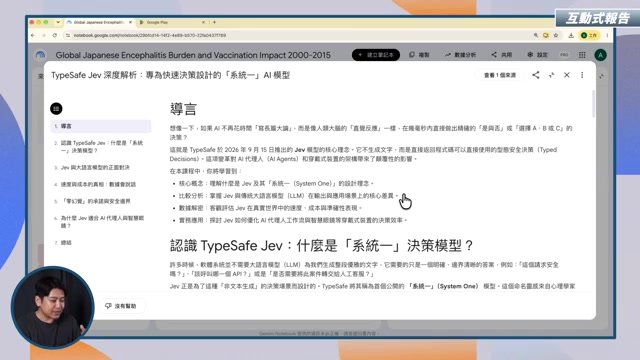Open the account avatar 'A' menu
This screenshot has width=640, height=360.
pyautogui.click(x=600, y=55)
